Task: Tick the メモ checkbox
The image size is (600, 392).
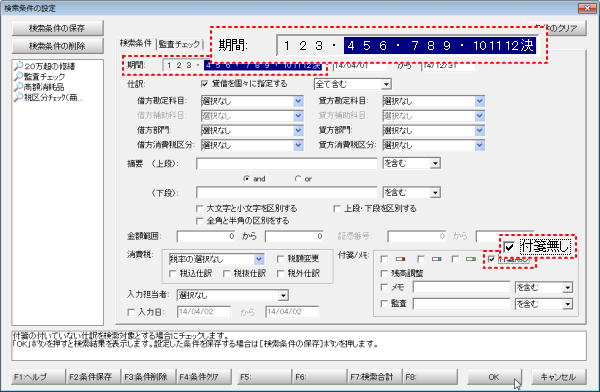Action: (x=384, y=287)
